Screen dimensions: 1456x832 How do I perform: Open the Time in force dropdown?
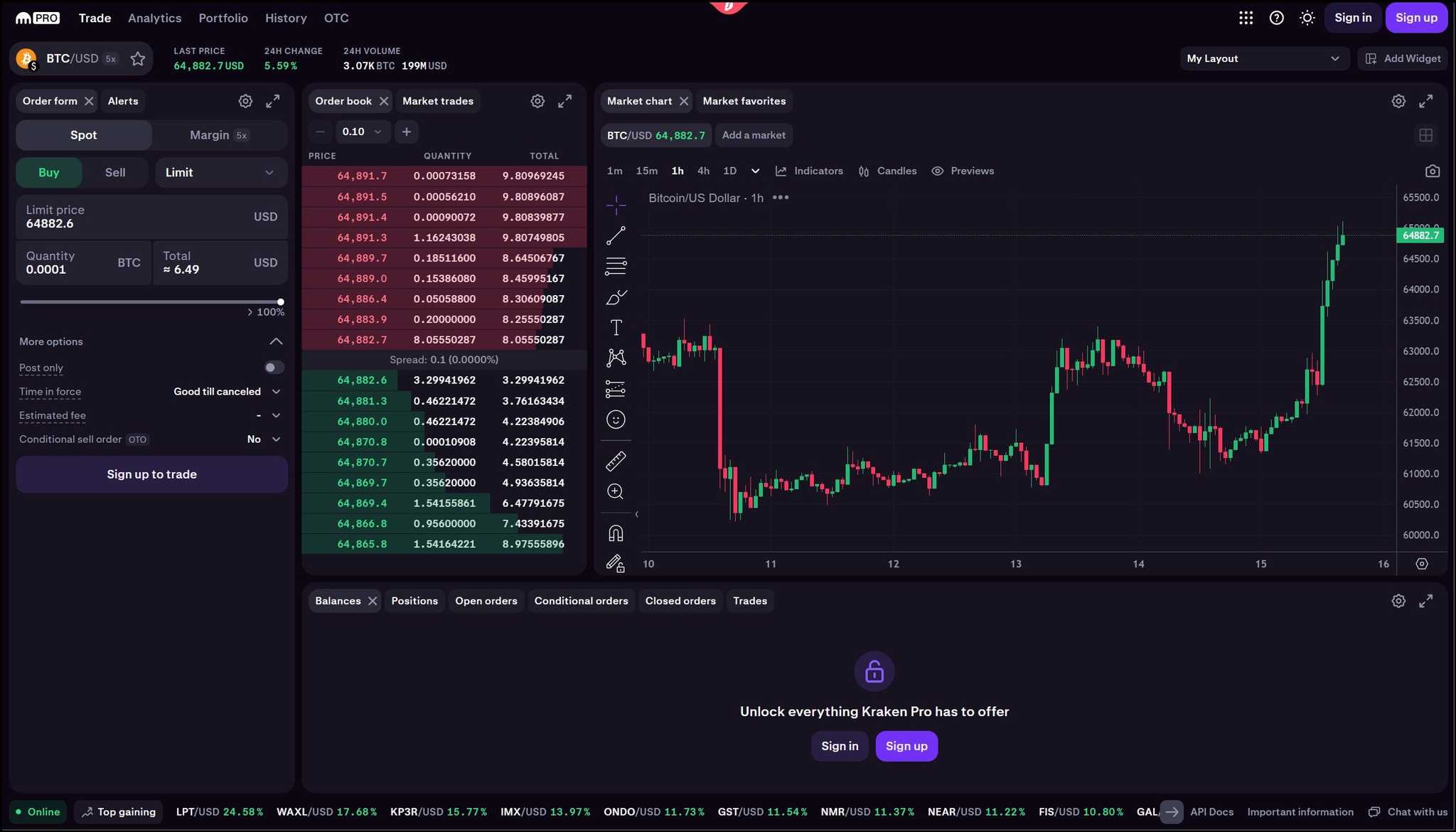227,391
